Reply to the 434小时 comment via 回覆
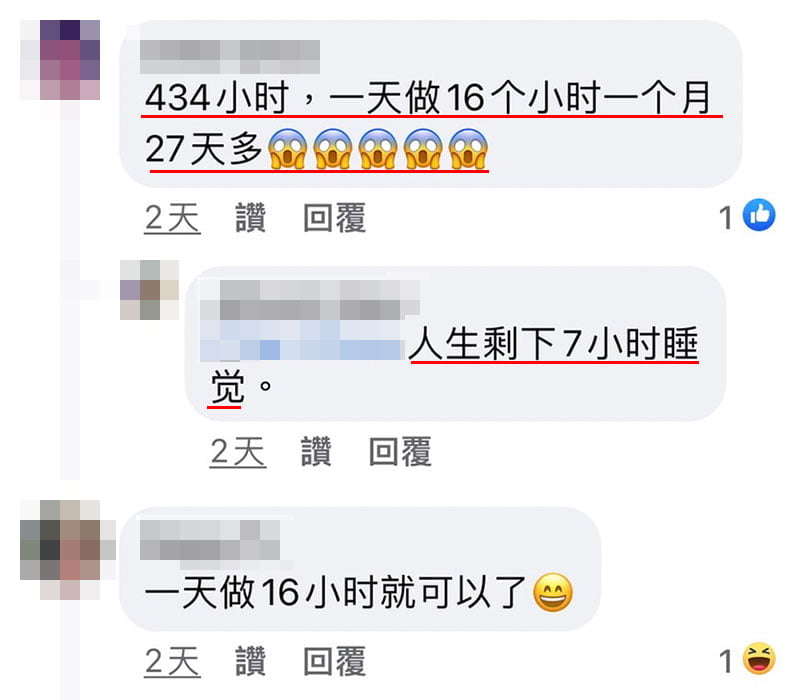The height and width of the screenshot is (700, 800). [335, 218]
